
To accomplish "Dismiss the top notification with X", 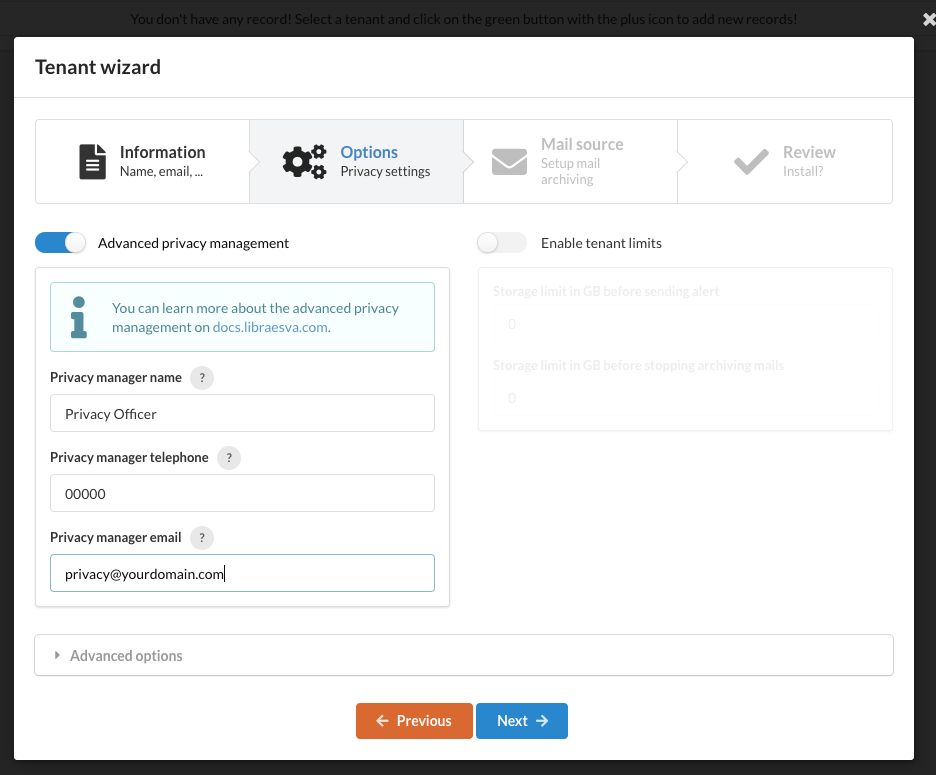I will (x=928, y=20).
